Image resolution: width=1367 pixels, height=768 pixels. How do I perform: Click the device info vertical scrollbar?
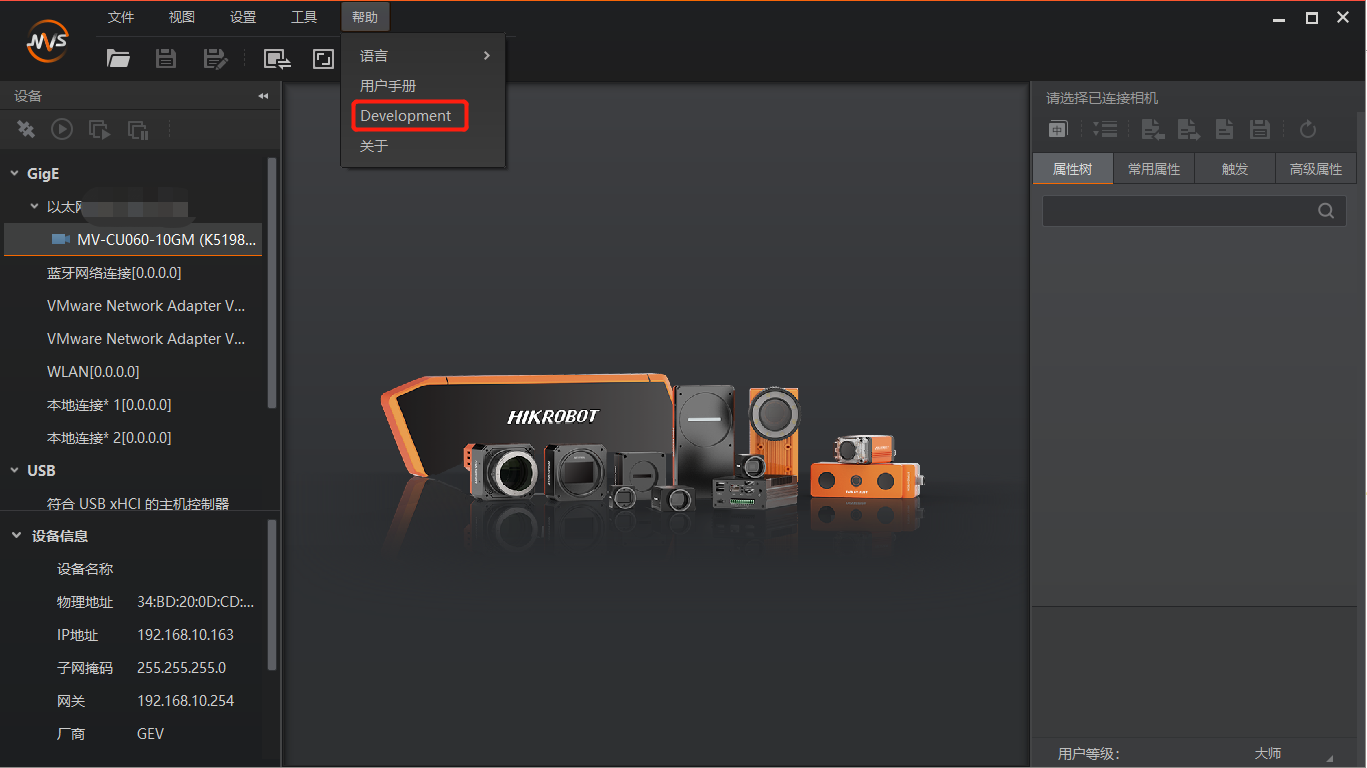pyautogui.click(x=272, y=595)
